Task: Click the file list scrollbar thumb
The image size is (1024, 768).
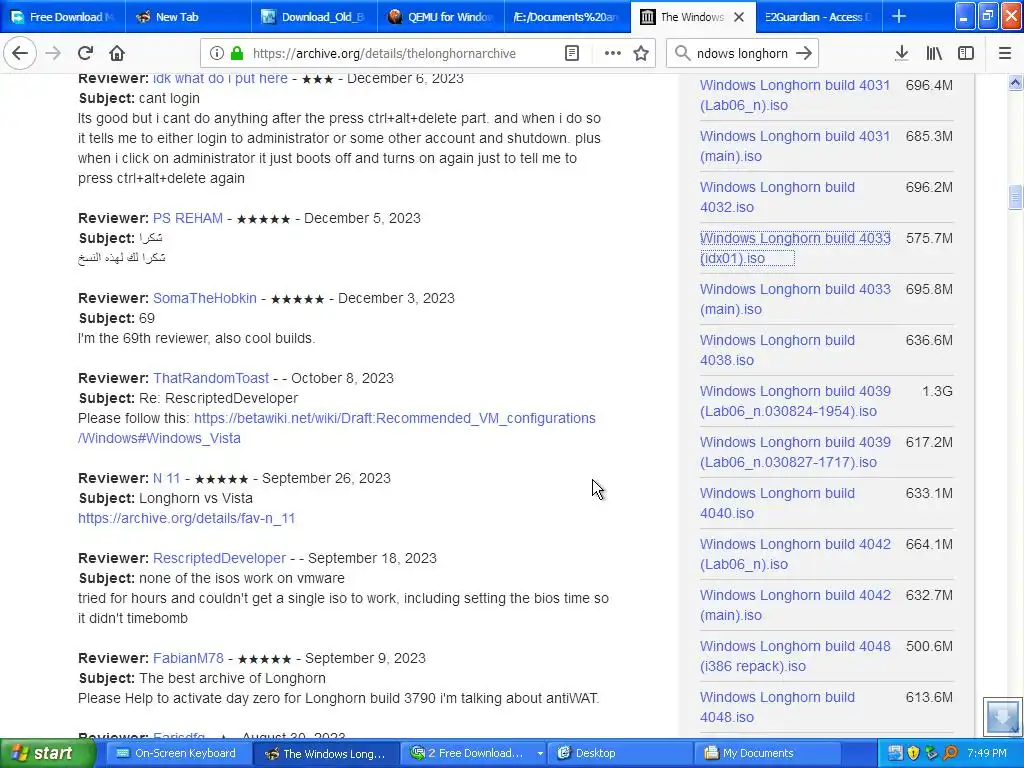Action: pyautogui.click(x=1015, y=197)
